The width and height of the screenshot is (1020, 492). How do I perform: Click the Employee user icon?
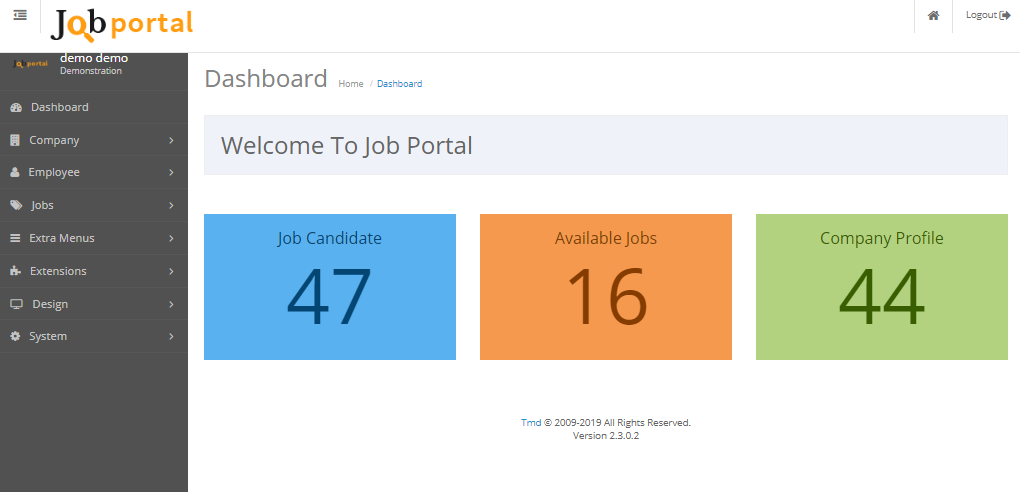[x=15, y=173]
